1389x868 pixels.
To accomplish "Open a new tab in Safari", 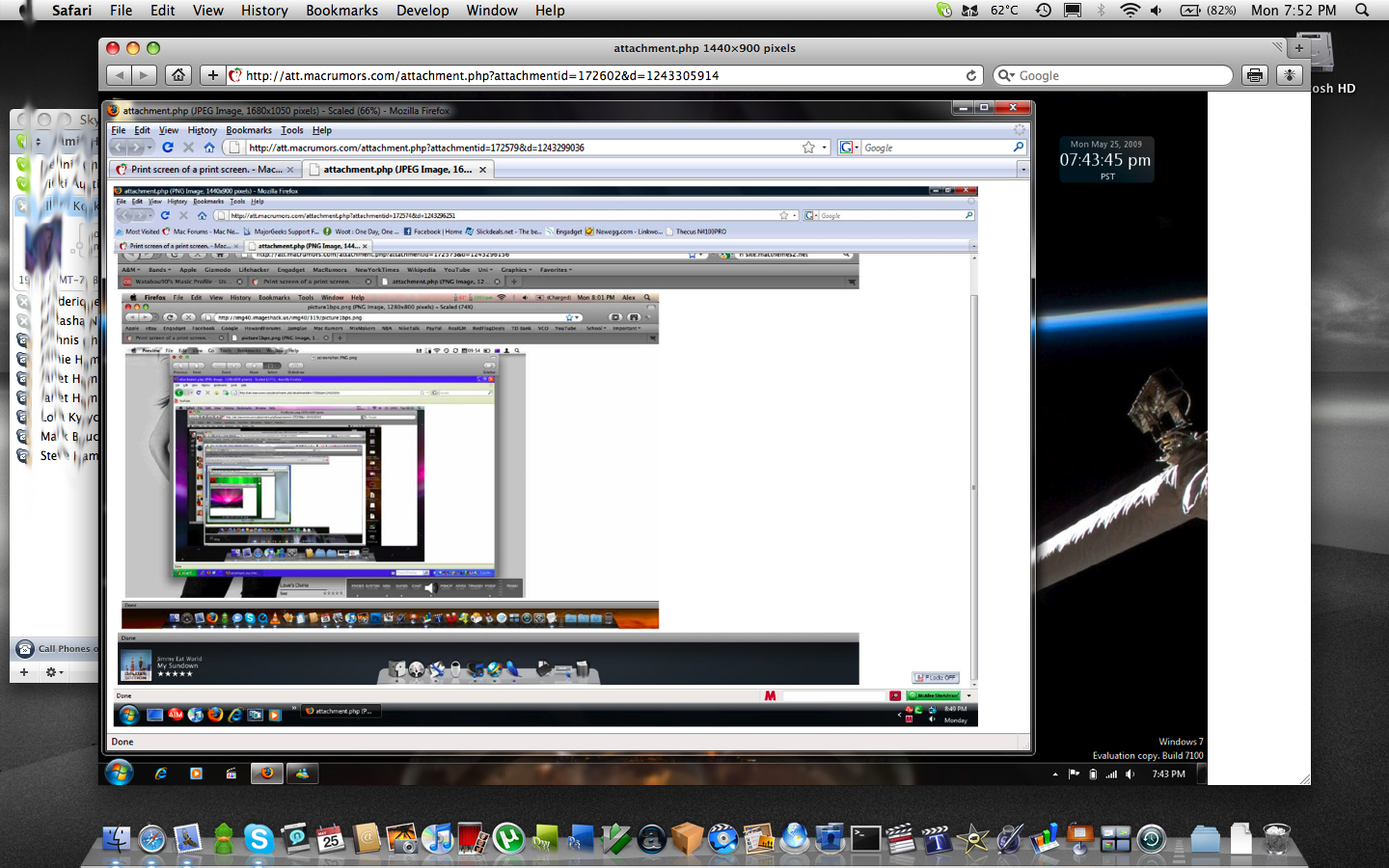I will (x=1298, y=47).
